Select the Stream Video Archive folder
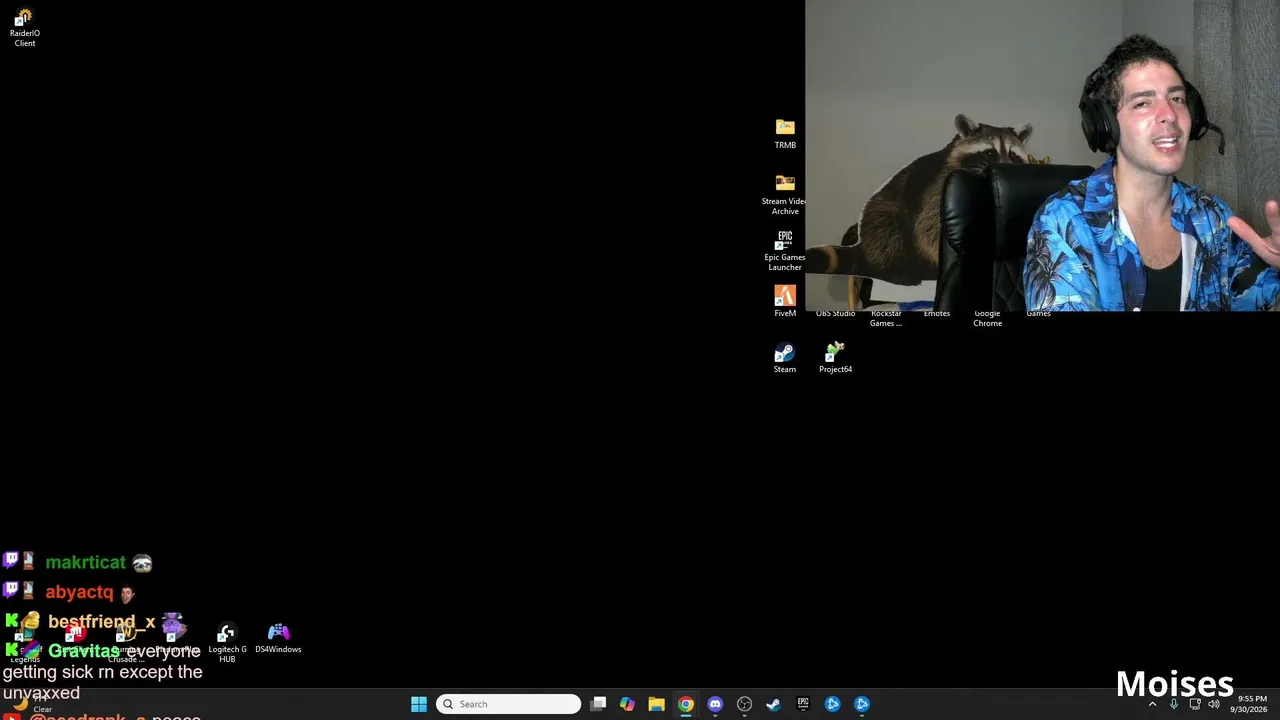This screenshot has height=720, width=1280. [x=785, y=194]
